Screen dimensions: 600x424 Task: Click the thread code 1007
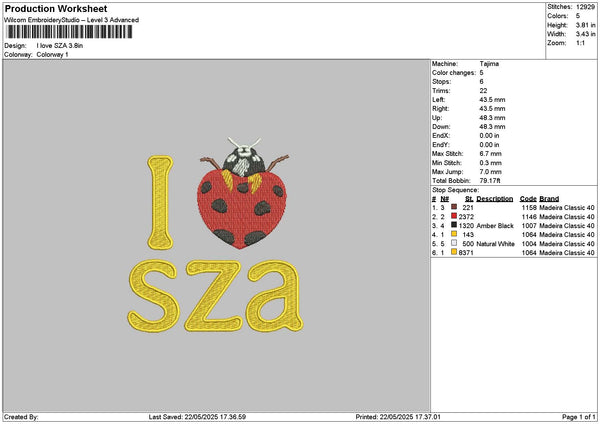pyautogui.click(x=529, y=226)
